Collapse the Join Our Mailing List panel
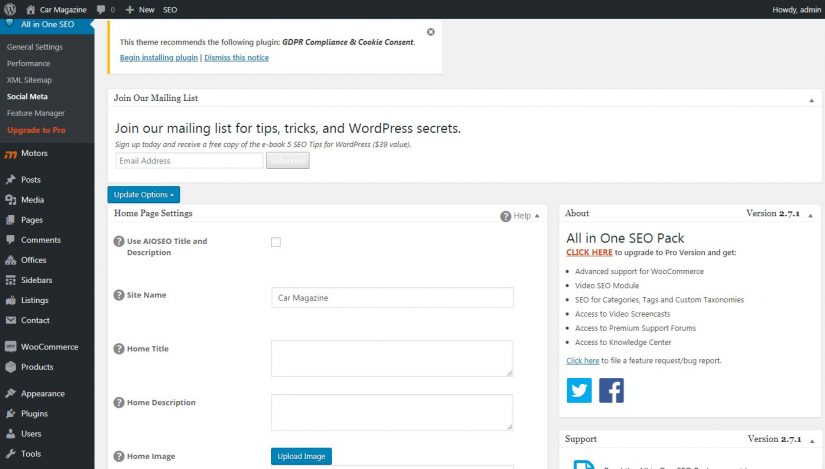 pos(810,99)
